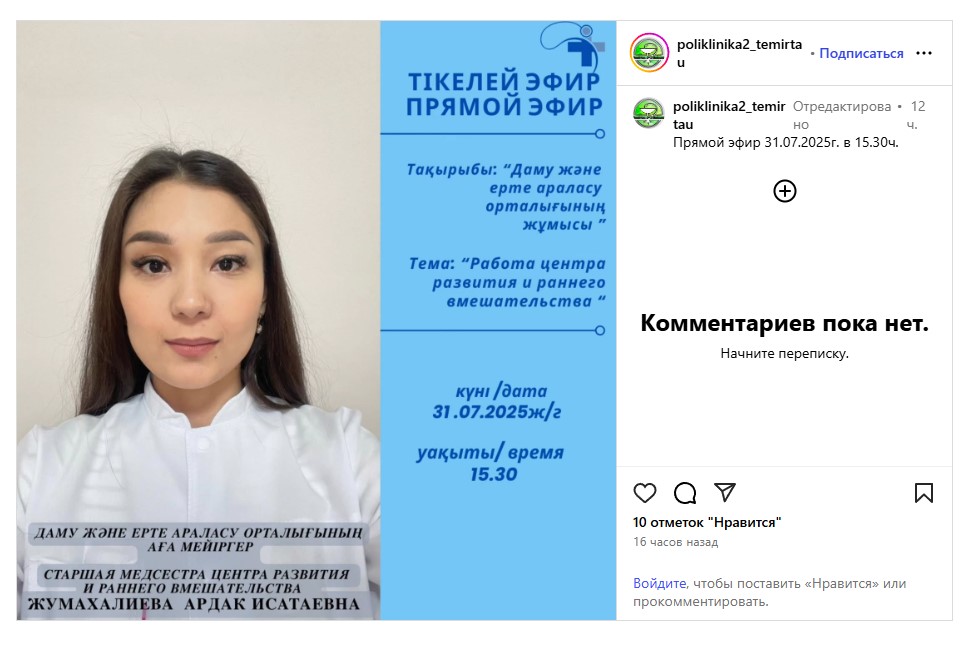Click the Начните переписку text
973x647 pixels.
pyautogui.click(x=784, y=354)
